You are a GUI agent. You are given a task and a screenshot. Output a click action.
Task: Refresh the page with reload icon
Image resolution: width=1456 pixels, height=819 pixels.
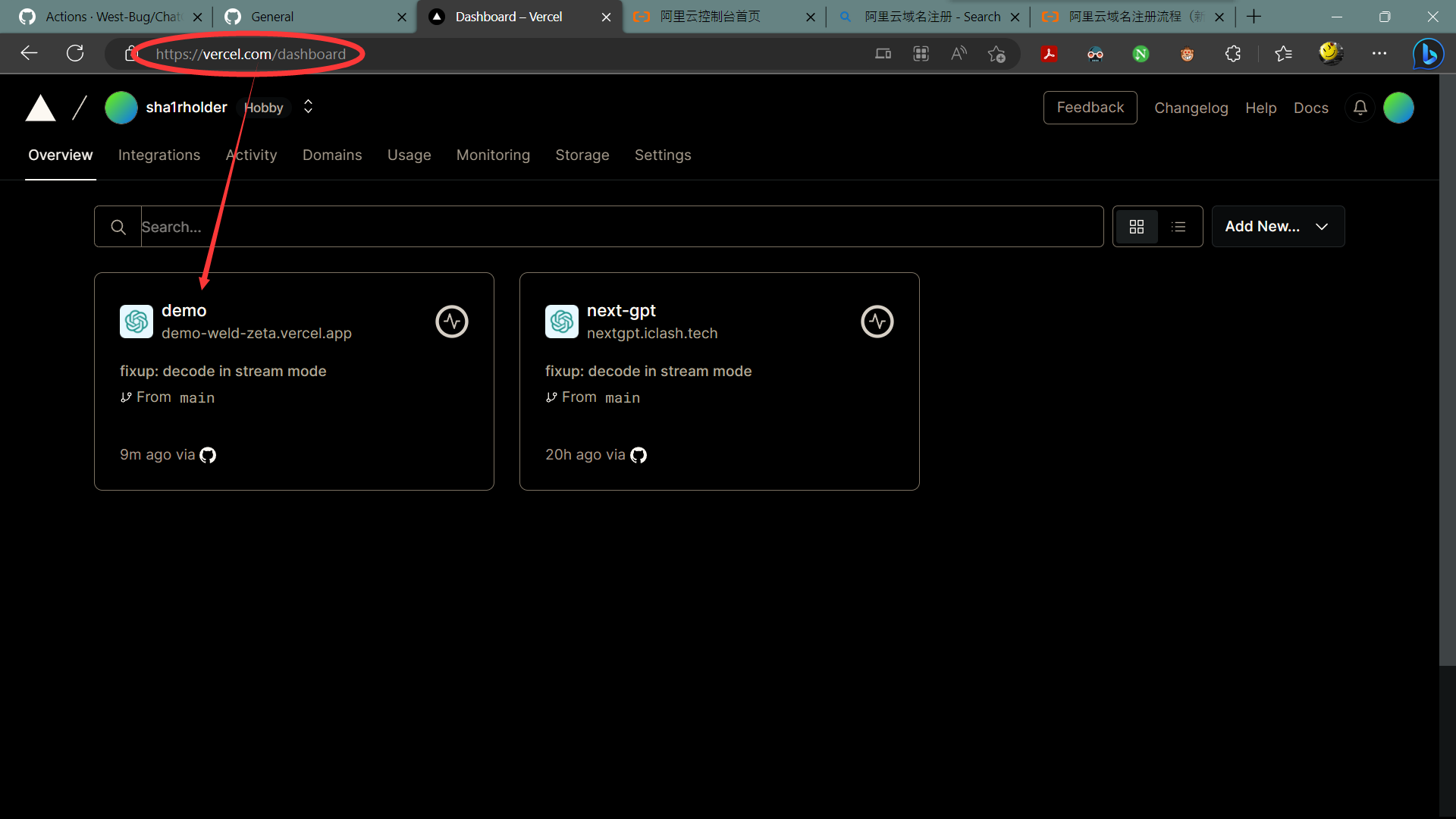(x=75, y=53)
